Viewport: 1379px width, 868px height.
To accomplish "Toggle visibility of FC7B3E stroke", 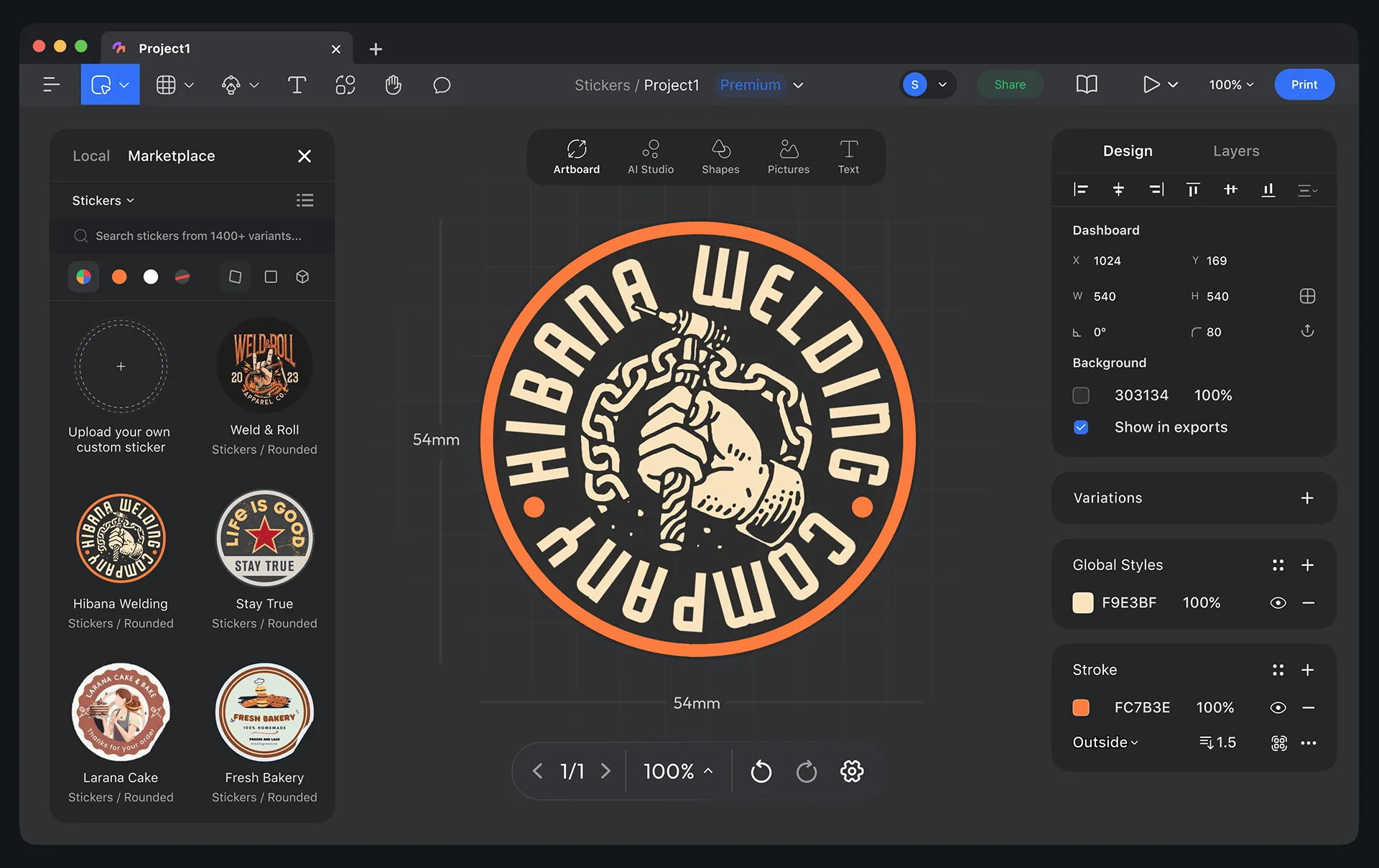I will pyautogui.click(x=1278, y=708).
